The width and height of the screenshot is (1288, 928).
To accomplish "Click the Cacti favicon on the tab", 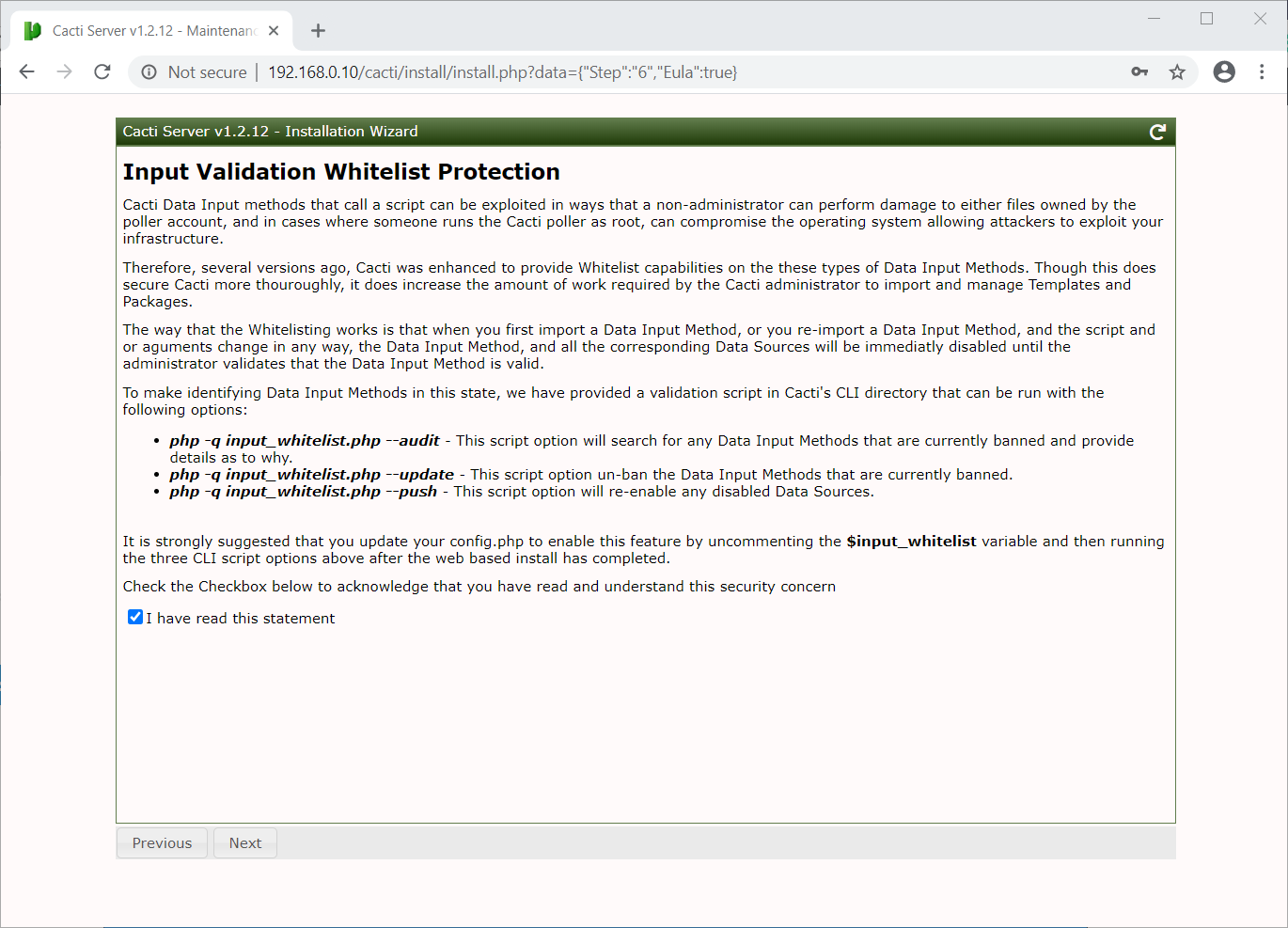I will point(33,31).
